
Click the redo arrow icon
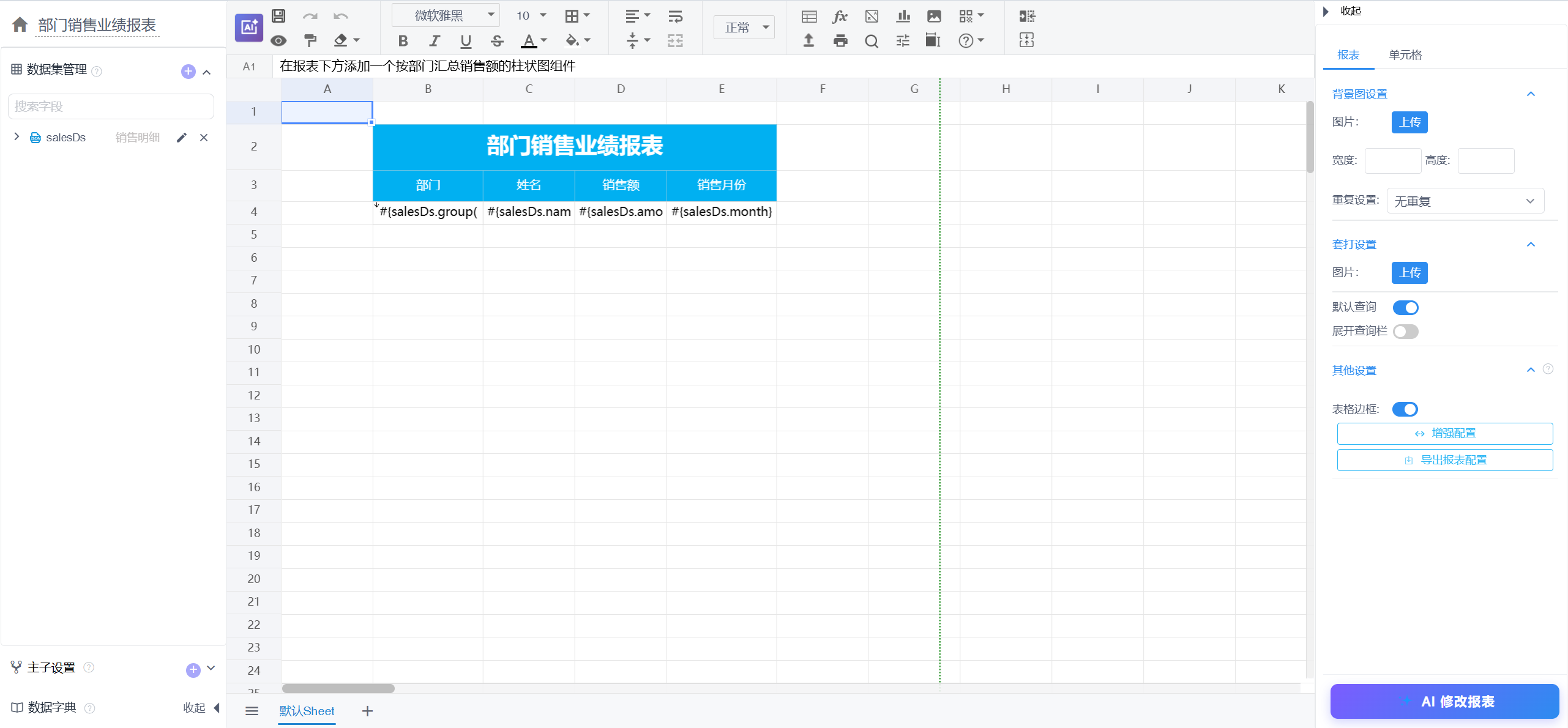310,16
